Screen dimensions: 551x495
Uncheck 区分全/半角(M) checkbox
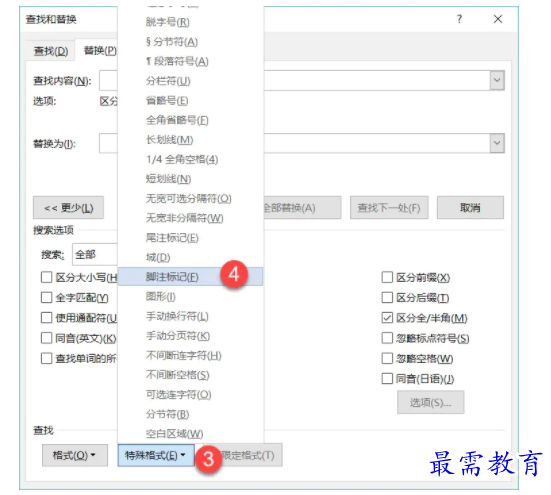387,318
